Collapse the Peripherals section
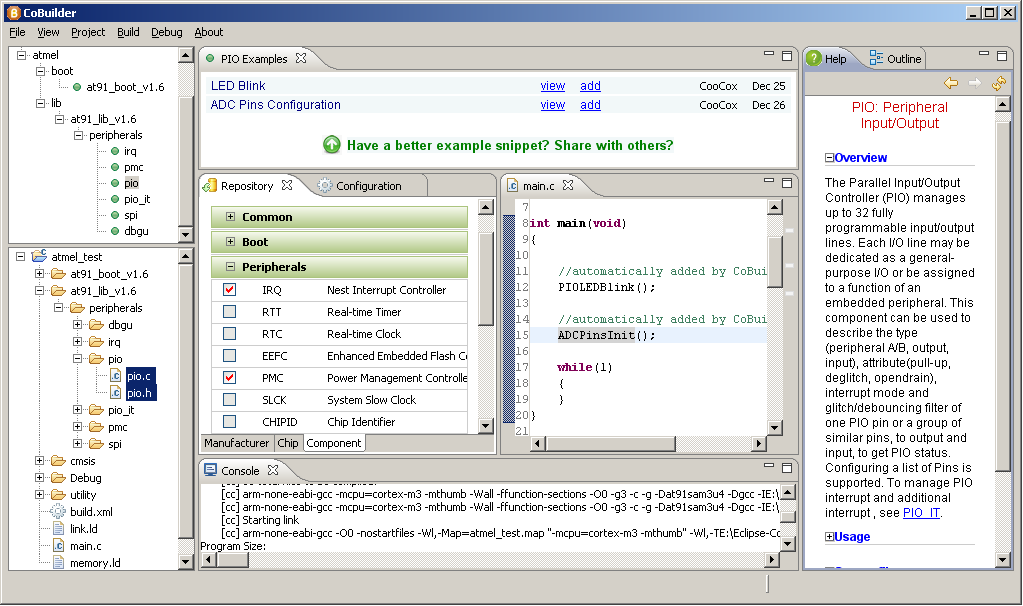1023x606 pixels. coord(230,266)
